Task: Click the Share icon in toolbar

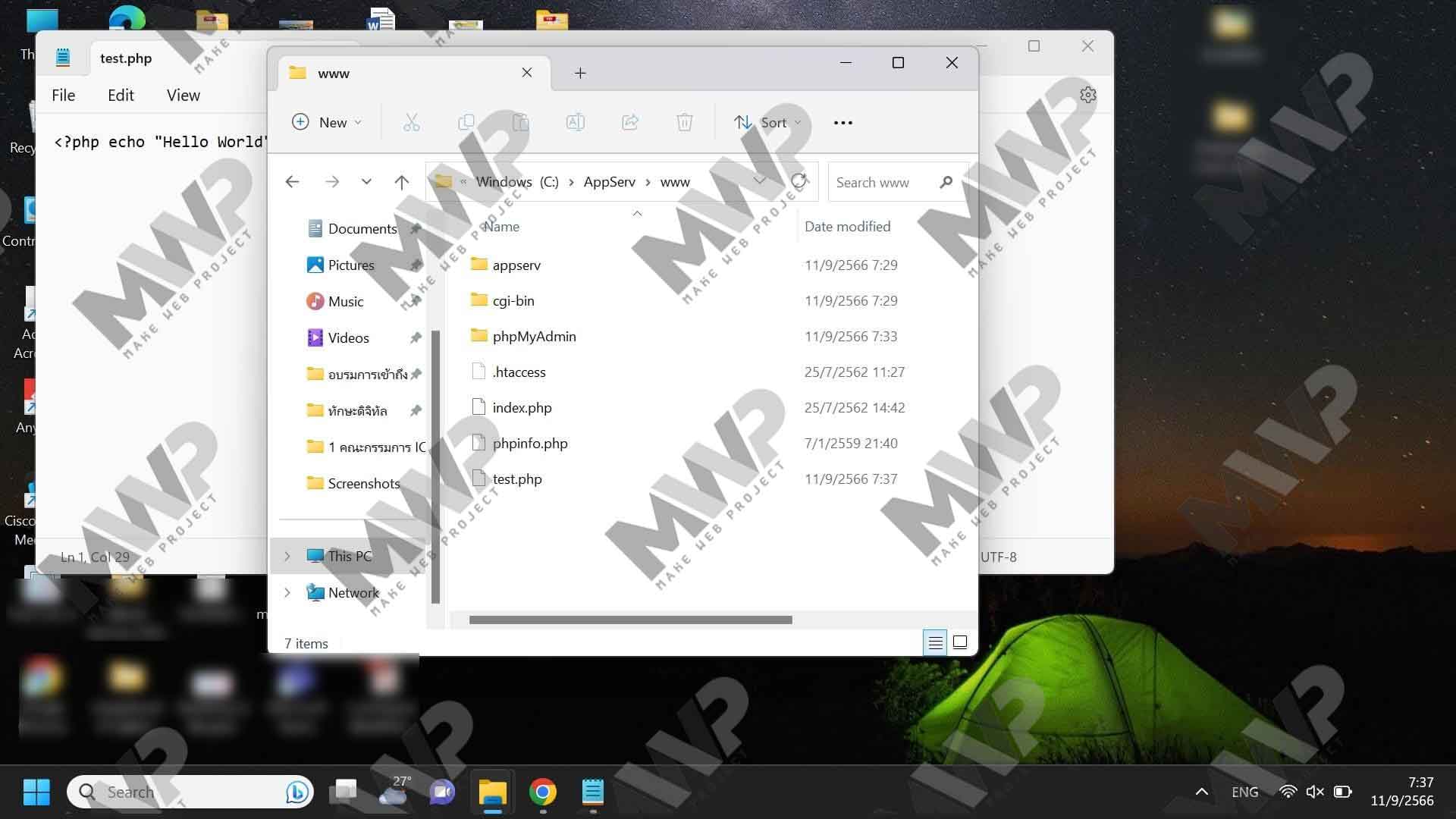Action: (629, 122)
